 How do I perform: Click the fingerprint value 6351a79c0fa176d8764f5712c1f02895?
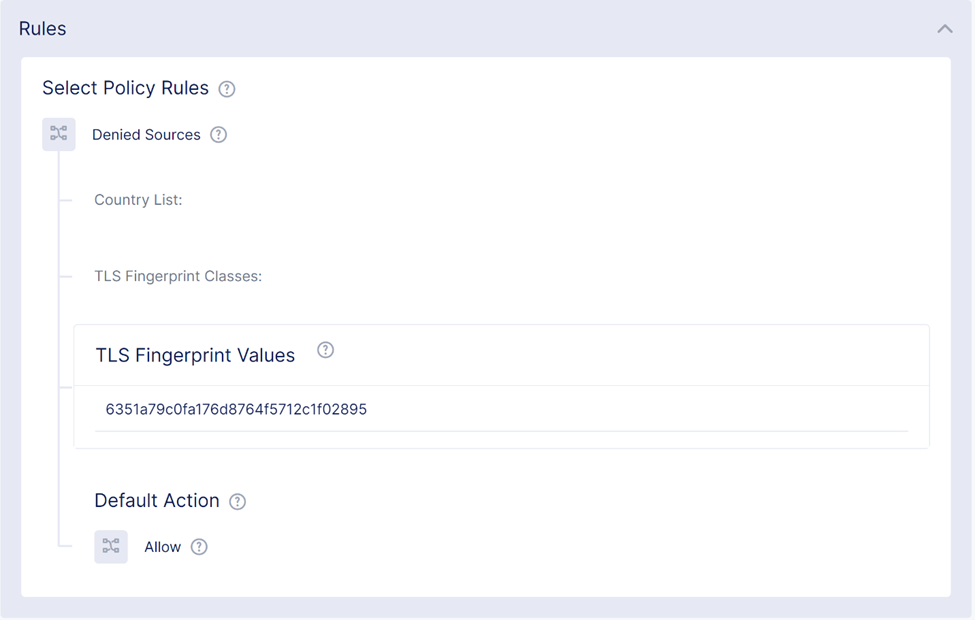[236, 409]
